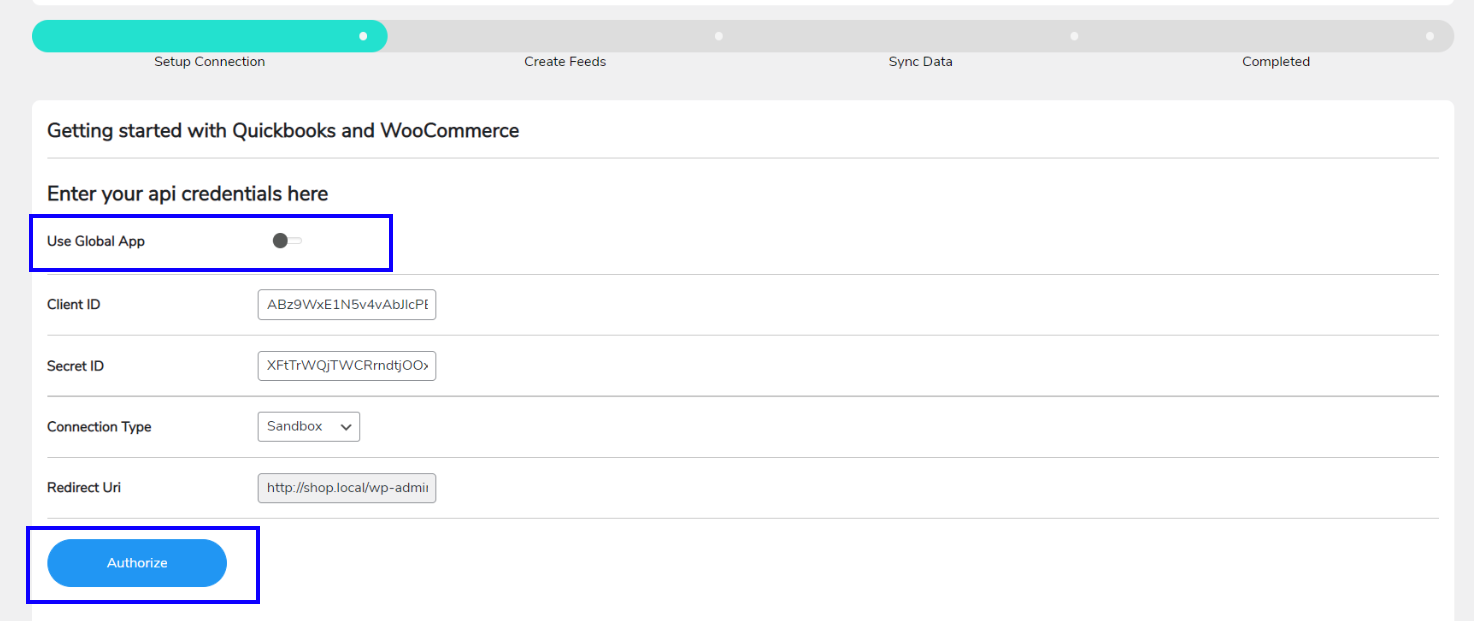This screenshot has width=1474, height=621.
Task: Click the Secret ID label text
Action: (75, 366)
